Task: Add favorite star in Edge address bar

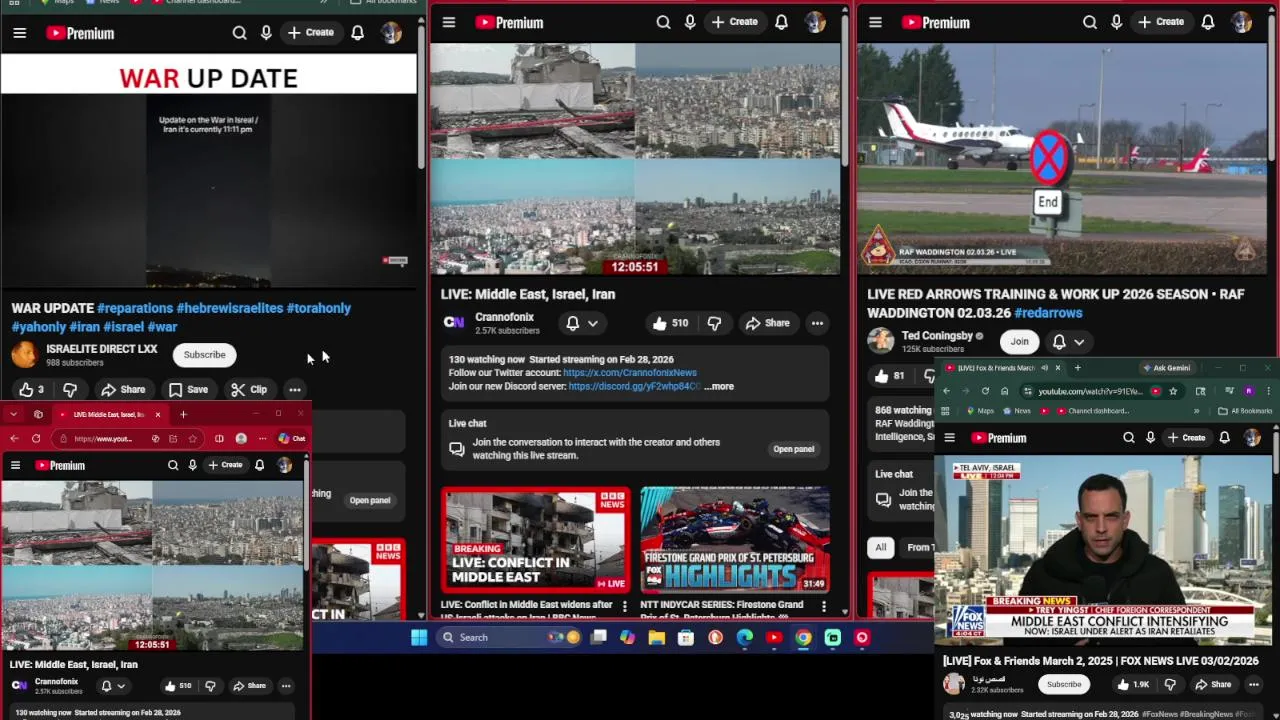Action: pos(192,439)
